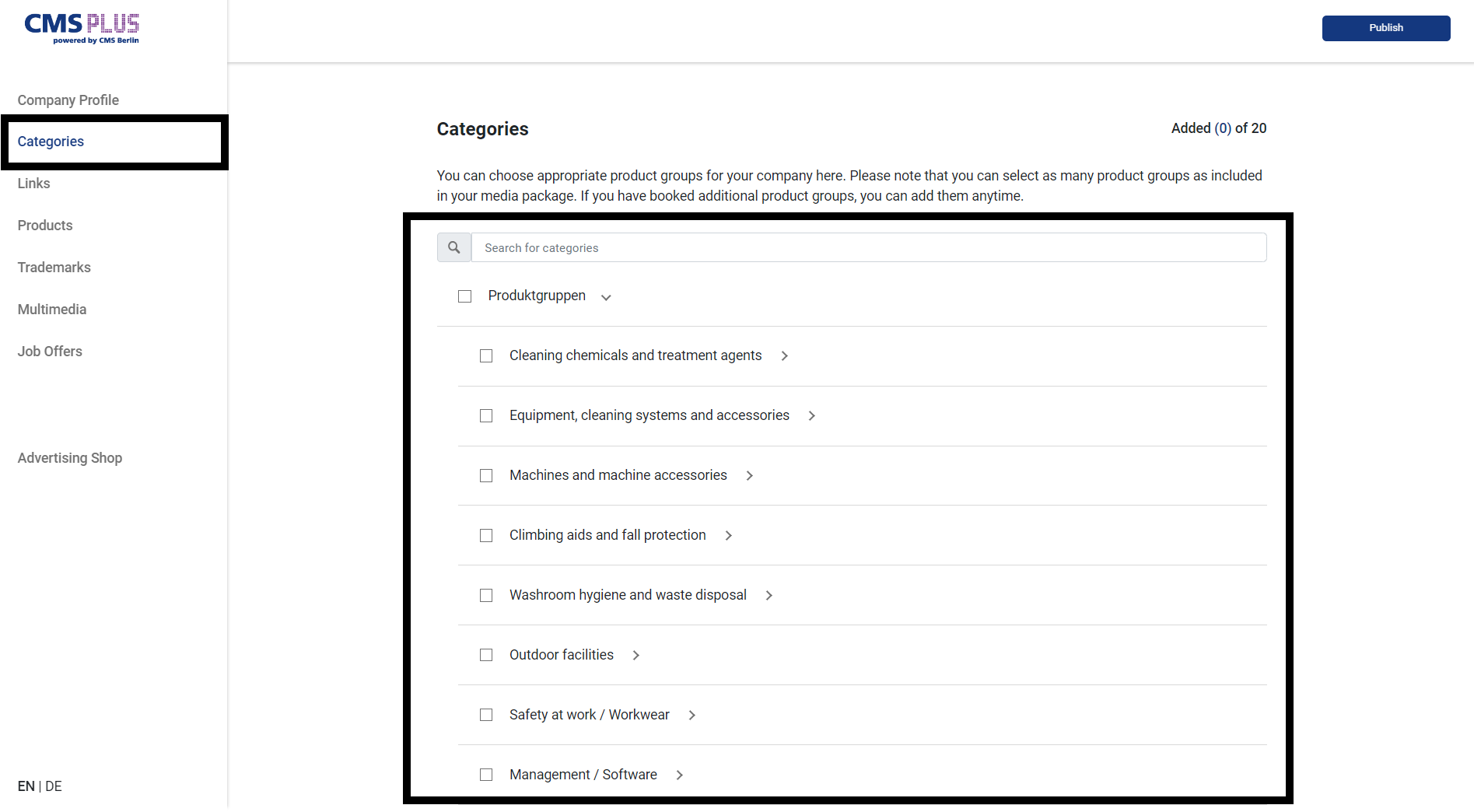Expand Safety at work / Workwear chevron
The height and width of the screenshot is (812, 1474).
pos(691,715)
